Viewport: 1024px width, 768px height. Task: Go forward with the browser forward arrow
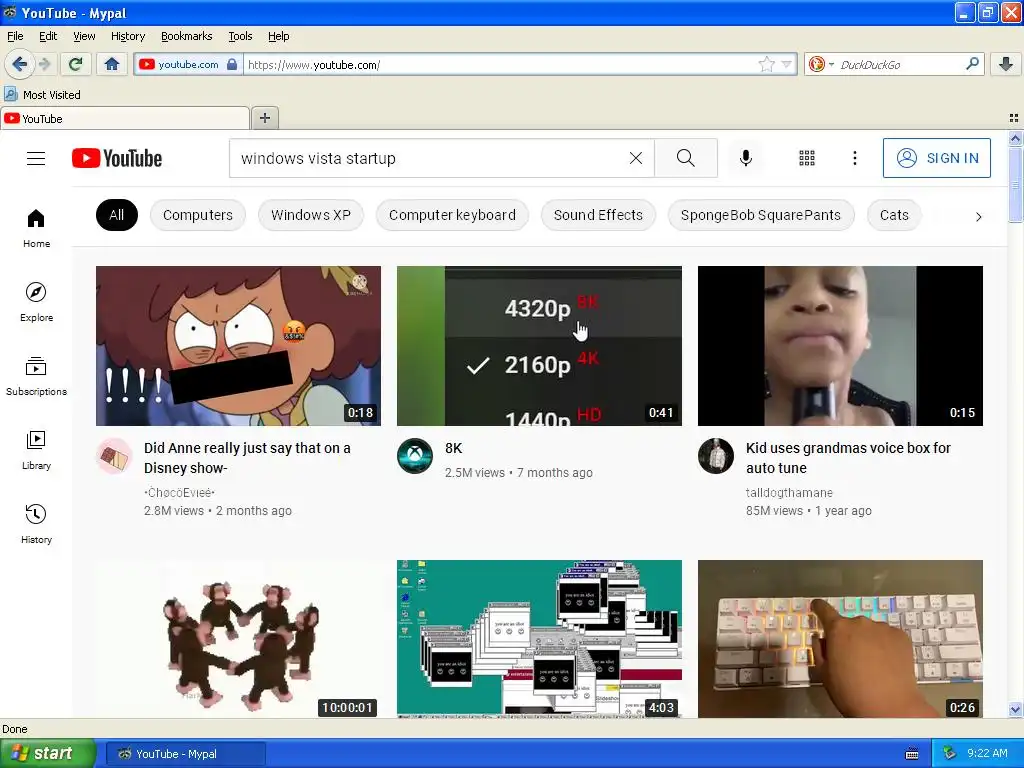click(x=44, y=64)
